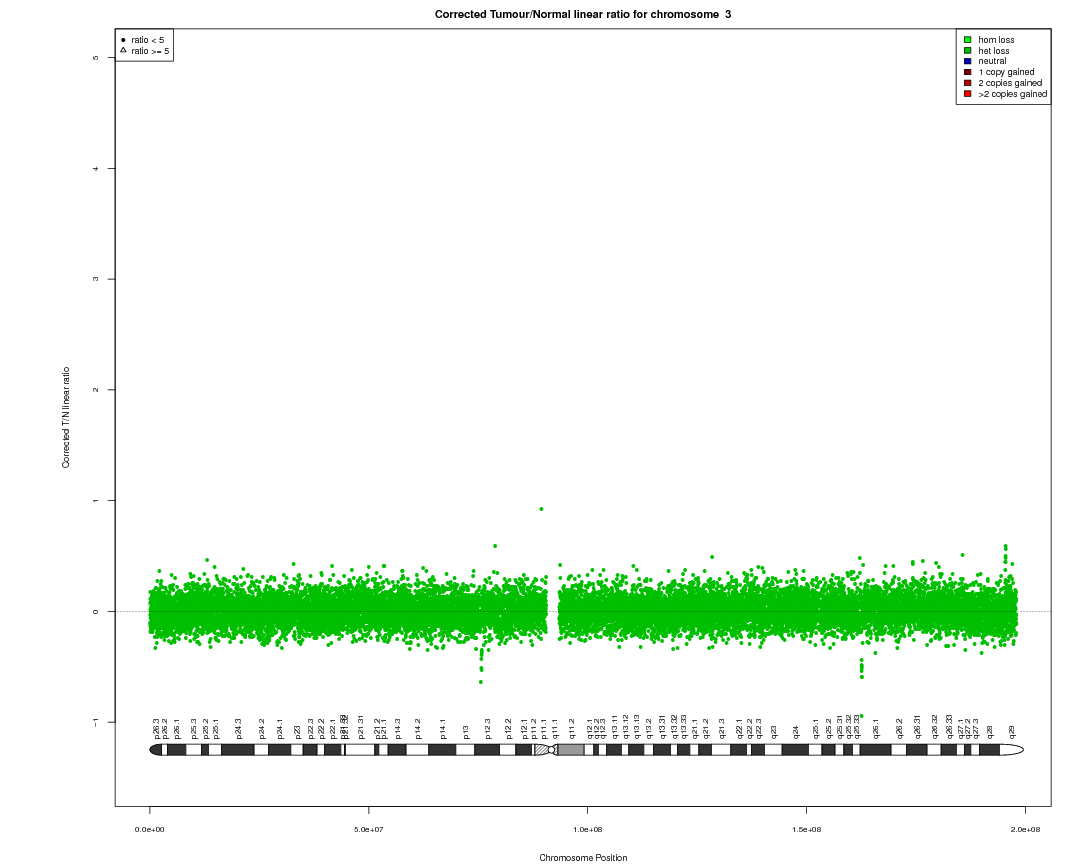Image resolution: width=1080 pixels, height=864 pixels.
Task: Click the legend text 'het loss'
Action: point(994,51)
